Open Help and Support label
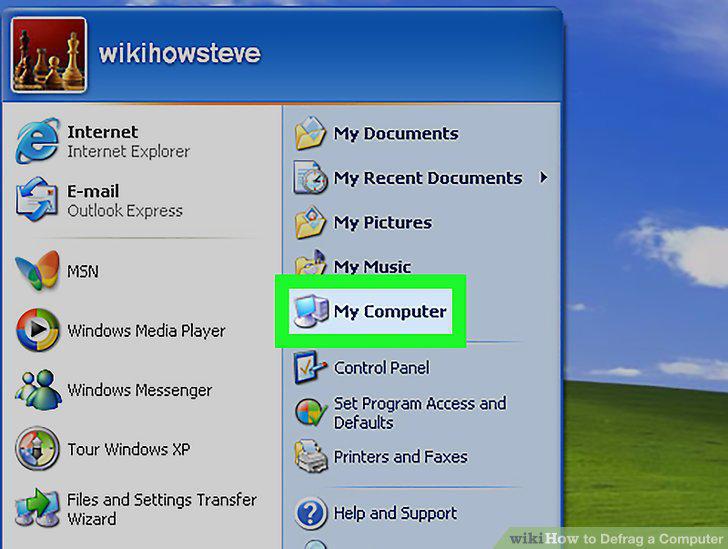728x549 pixels. 395,514
